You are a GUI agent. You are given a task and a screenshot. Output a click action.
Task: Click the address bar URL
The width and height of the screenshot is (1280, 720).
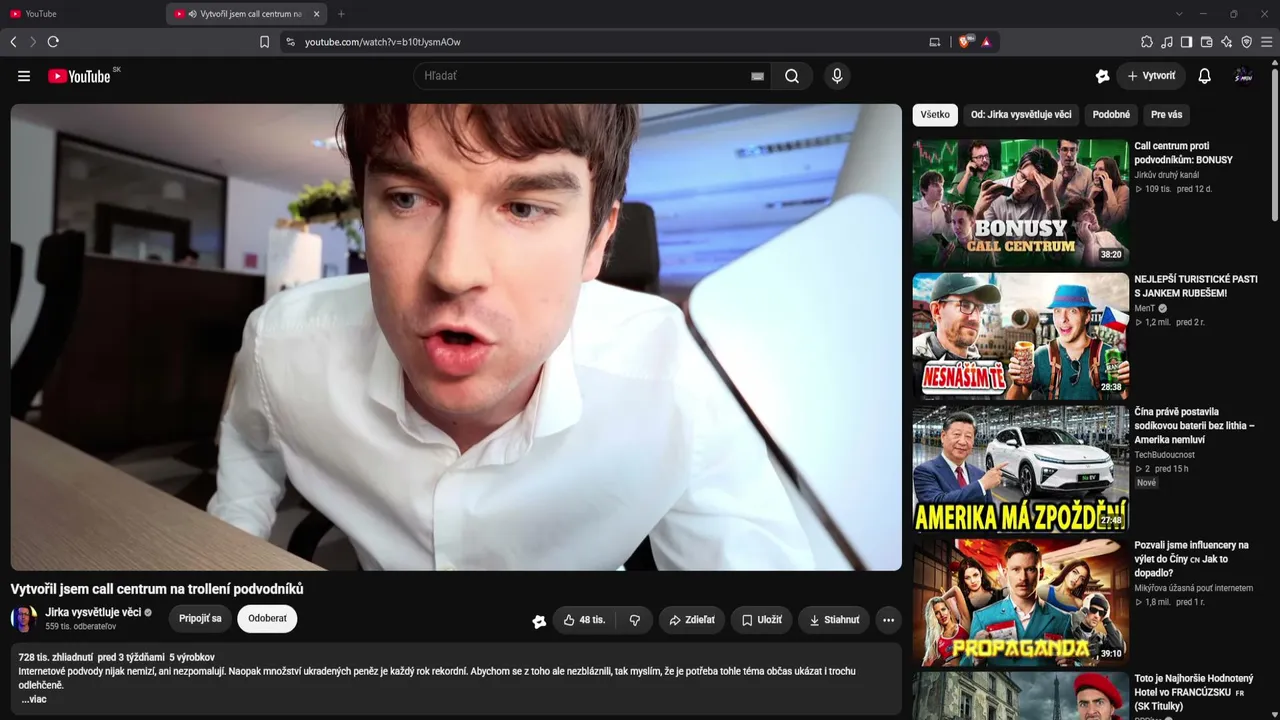pos(383,42)
